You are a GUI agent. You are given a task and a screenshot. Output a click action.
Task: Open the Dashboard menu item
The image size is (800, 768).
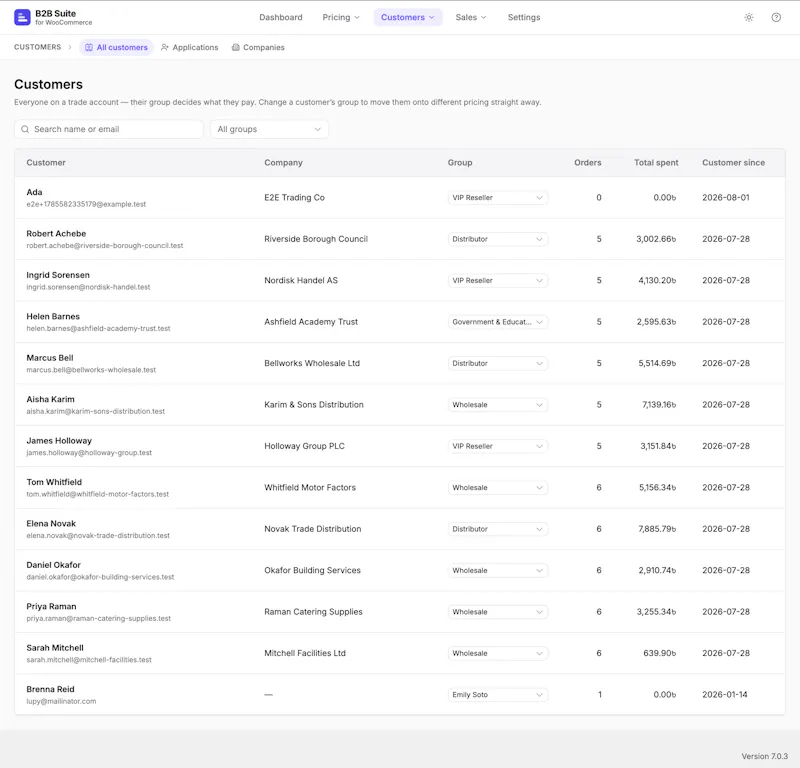point(281,17)
